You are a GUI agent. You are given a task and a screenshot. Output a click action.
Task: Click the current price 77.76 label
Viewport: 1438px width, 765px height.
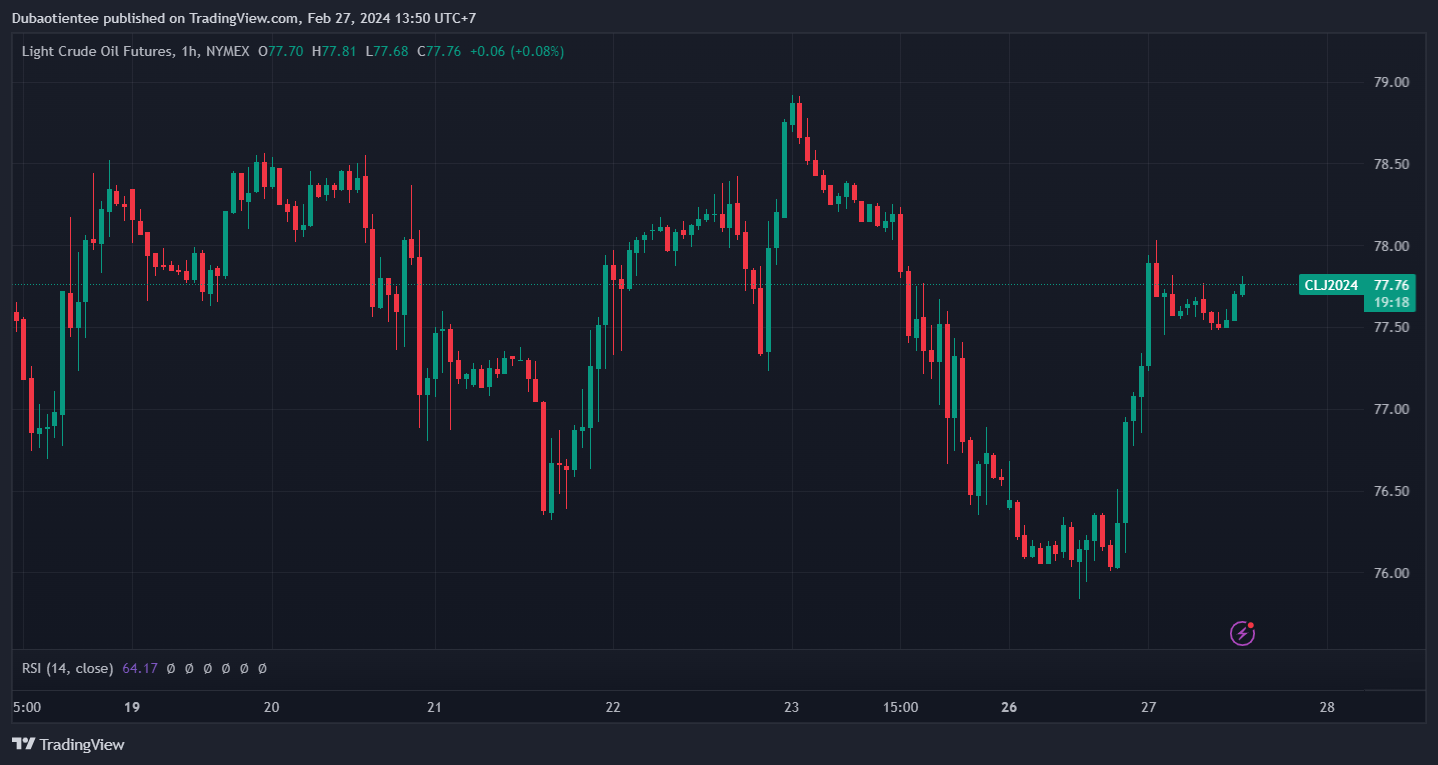[x=1392, y=285]
